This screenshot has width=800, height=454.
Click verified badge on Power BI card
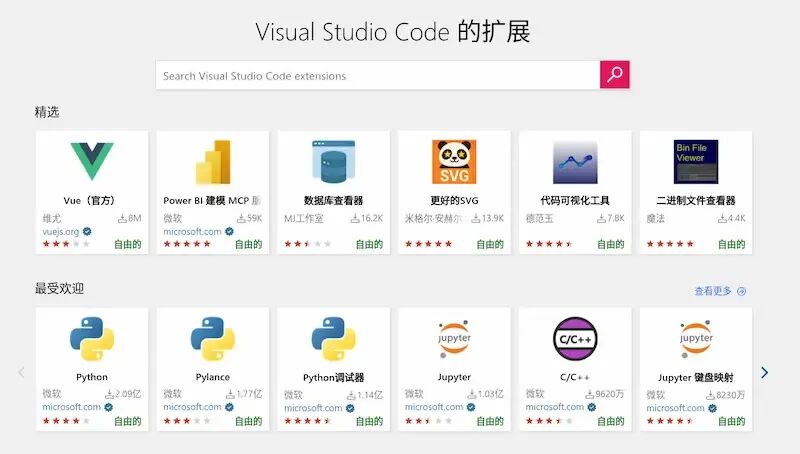(230, 232)
